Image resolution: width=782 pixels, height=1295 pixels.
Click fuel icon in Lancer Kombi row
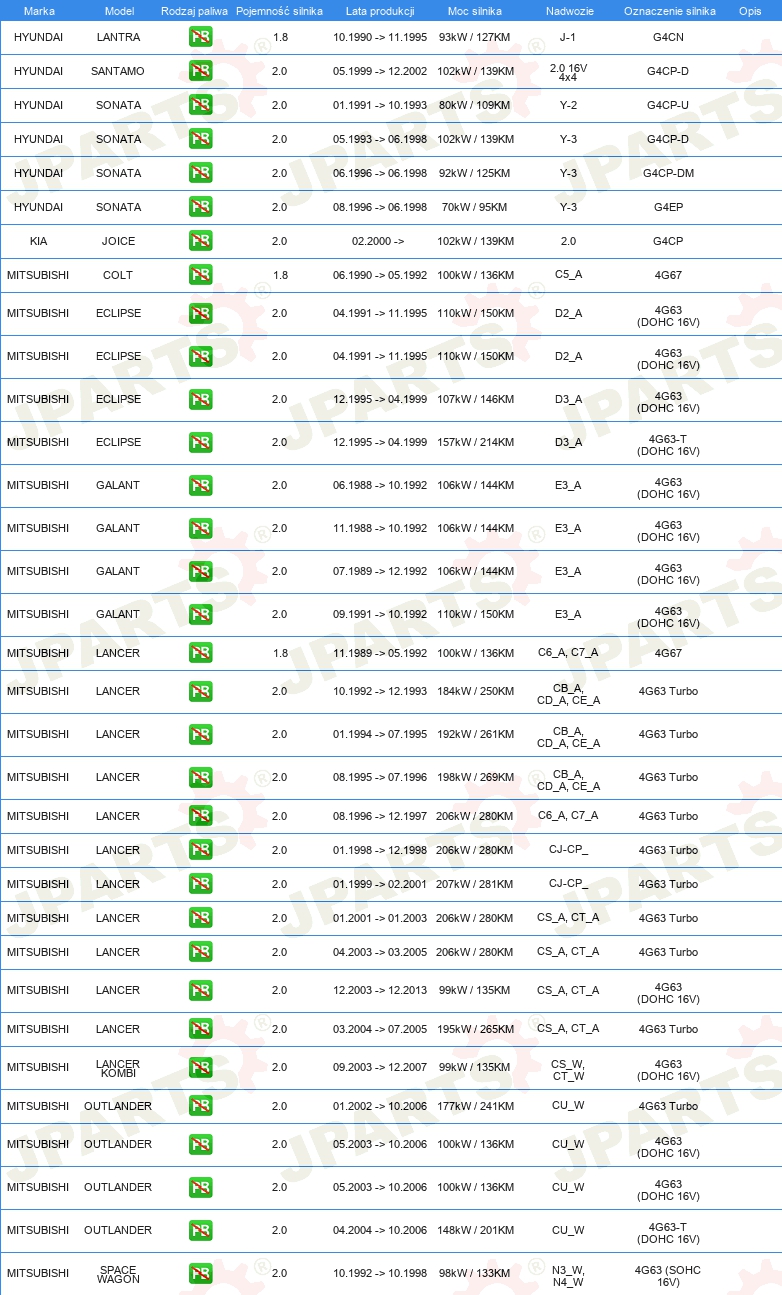pos(200,1067)
